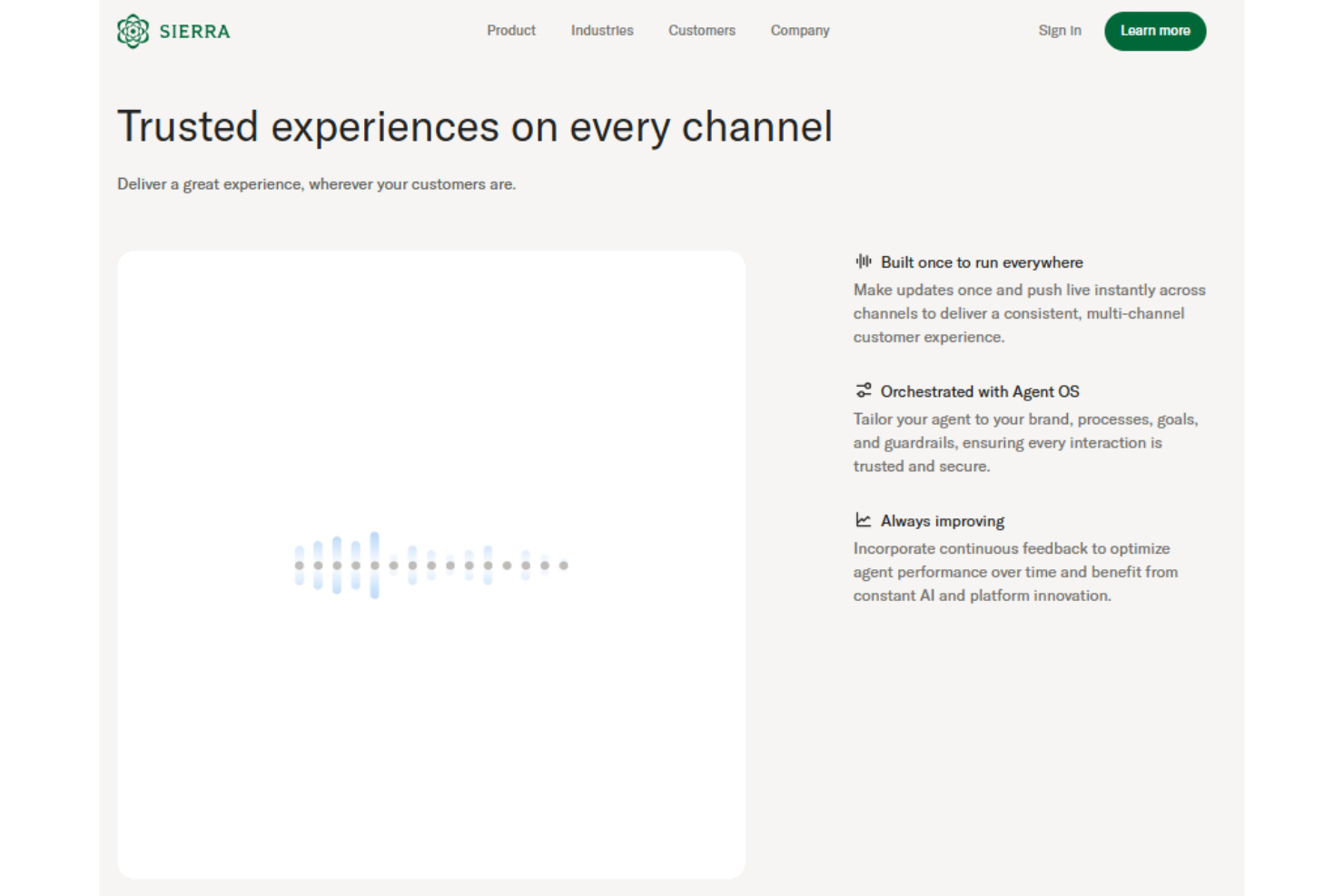Click the Sierra flower logo icon
This screenshot has width=1344, height=896.
133,31
